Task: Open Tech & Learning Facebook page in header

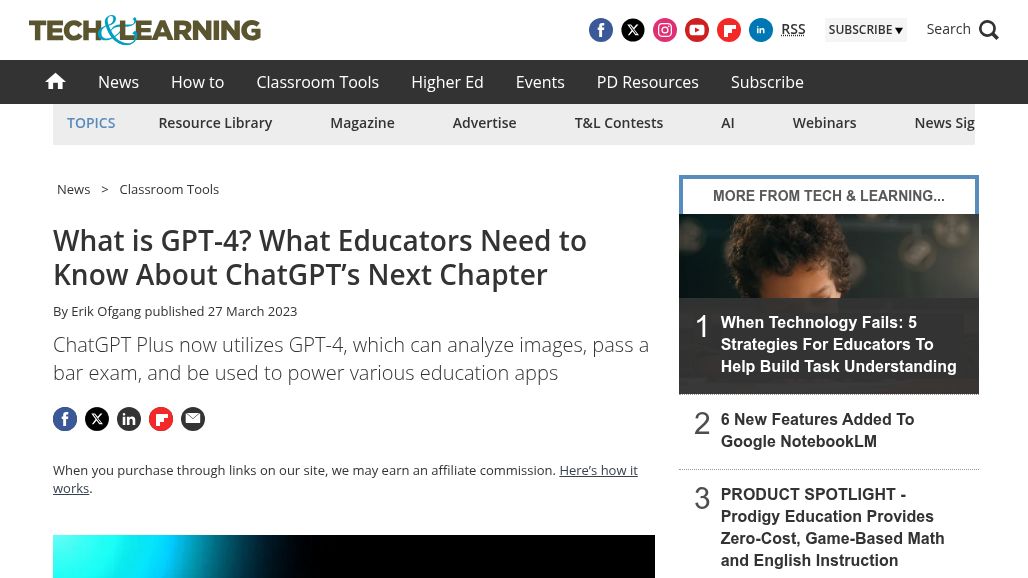Action: click(x=600, y=30)
